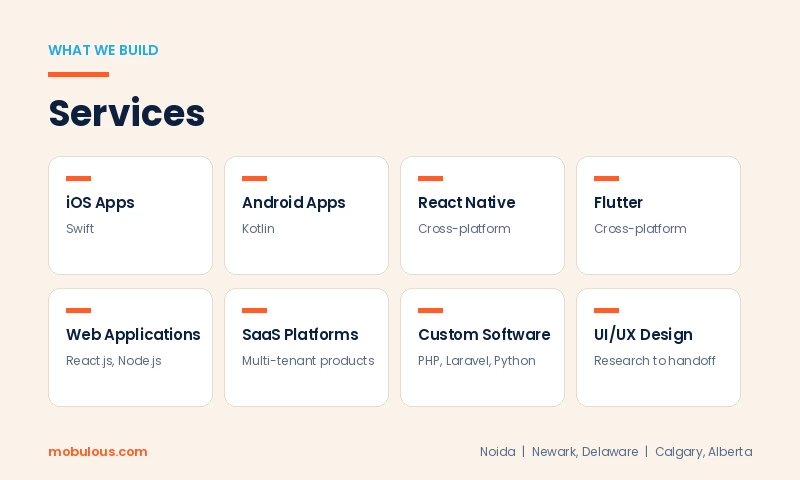Click the PHP, Laravel, Python subtitle
Screen dimensions: 800x480
pyautogui.click(x=477, y=361)
